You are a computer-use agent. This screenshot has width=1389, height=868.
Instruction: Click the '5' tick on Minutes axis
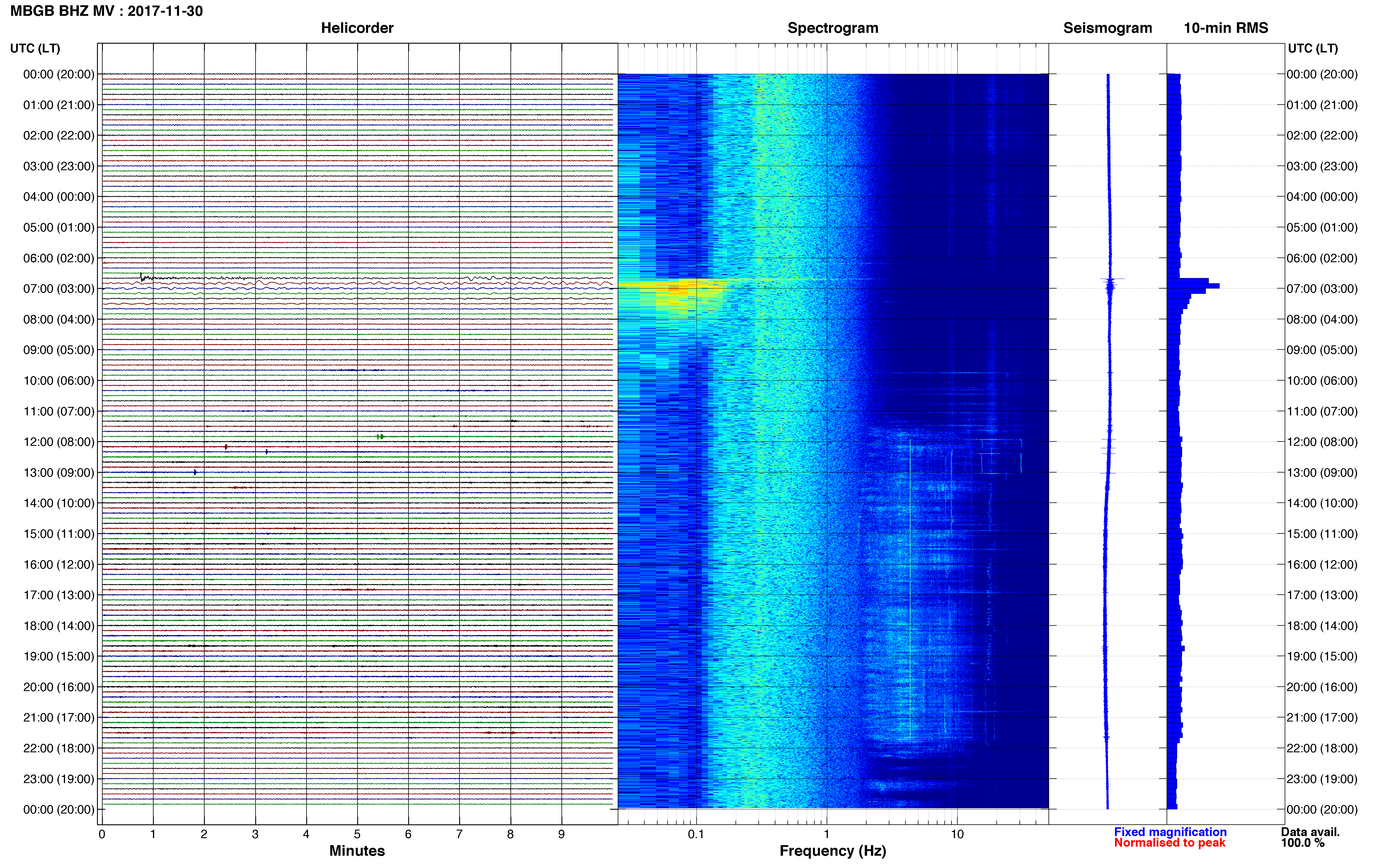coord(357,834)
